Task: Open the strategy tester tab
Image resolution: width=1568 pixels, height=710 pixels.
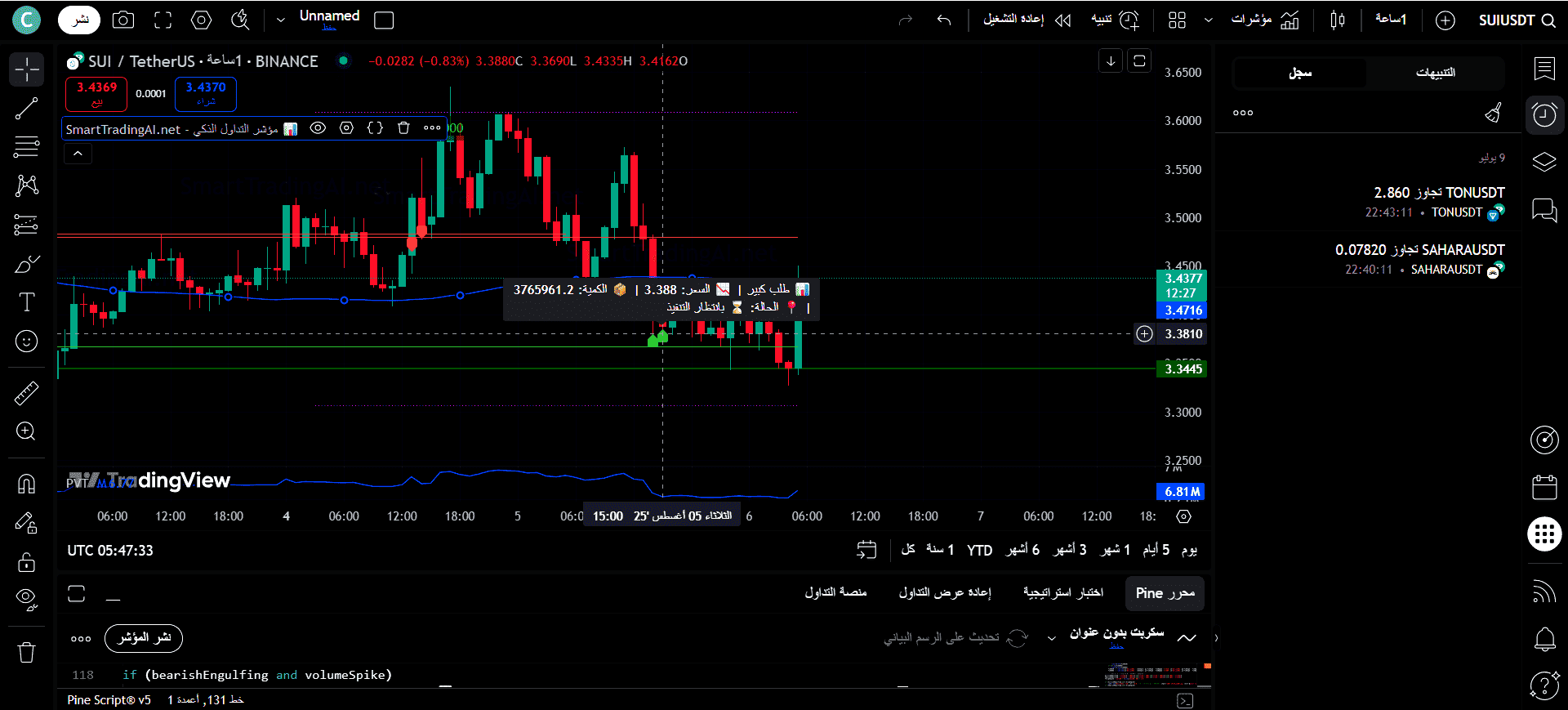Action: tap(1062, 593)
